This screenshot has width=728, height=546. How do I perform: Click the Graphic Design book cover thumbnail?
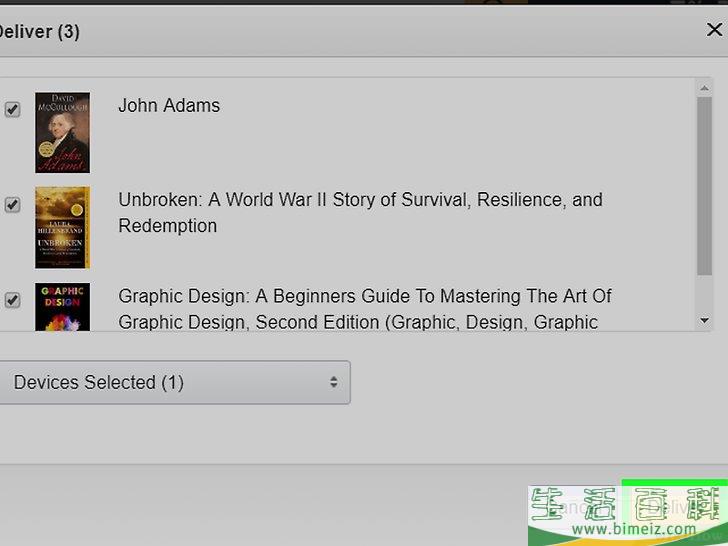(63, 307)
